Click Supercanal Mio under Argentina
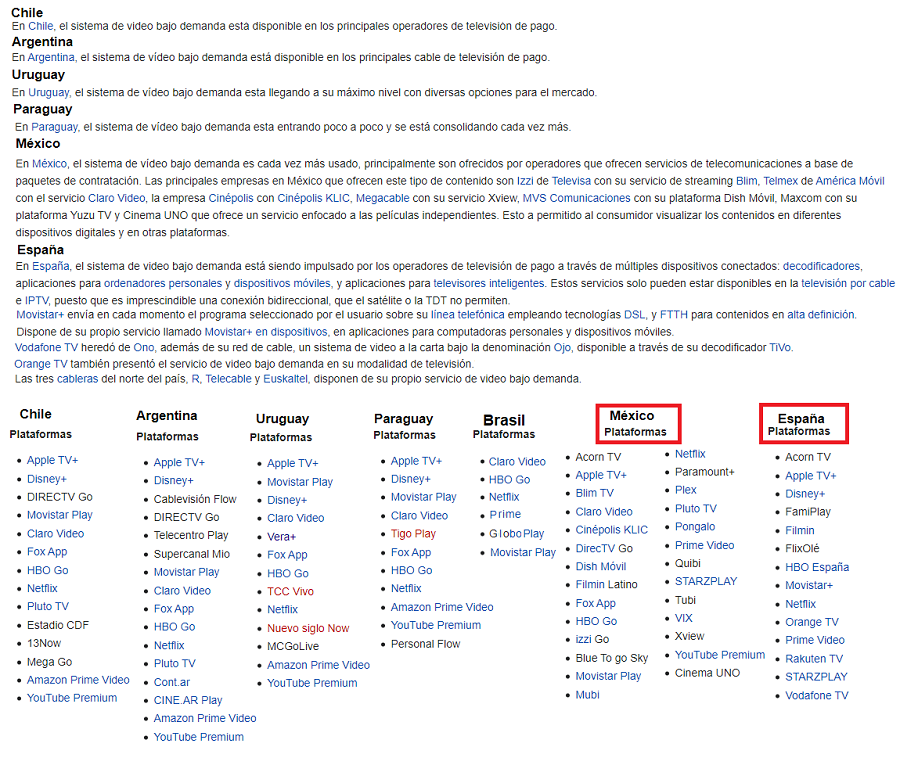This screenshot has width=900, height=765. click(192, 554)
